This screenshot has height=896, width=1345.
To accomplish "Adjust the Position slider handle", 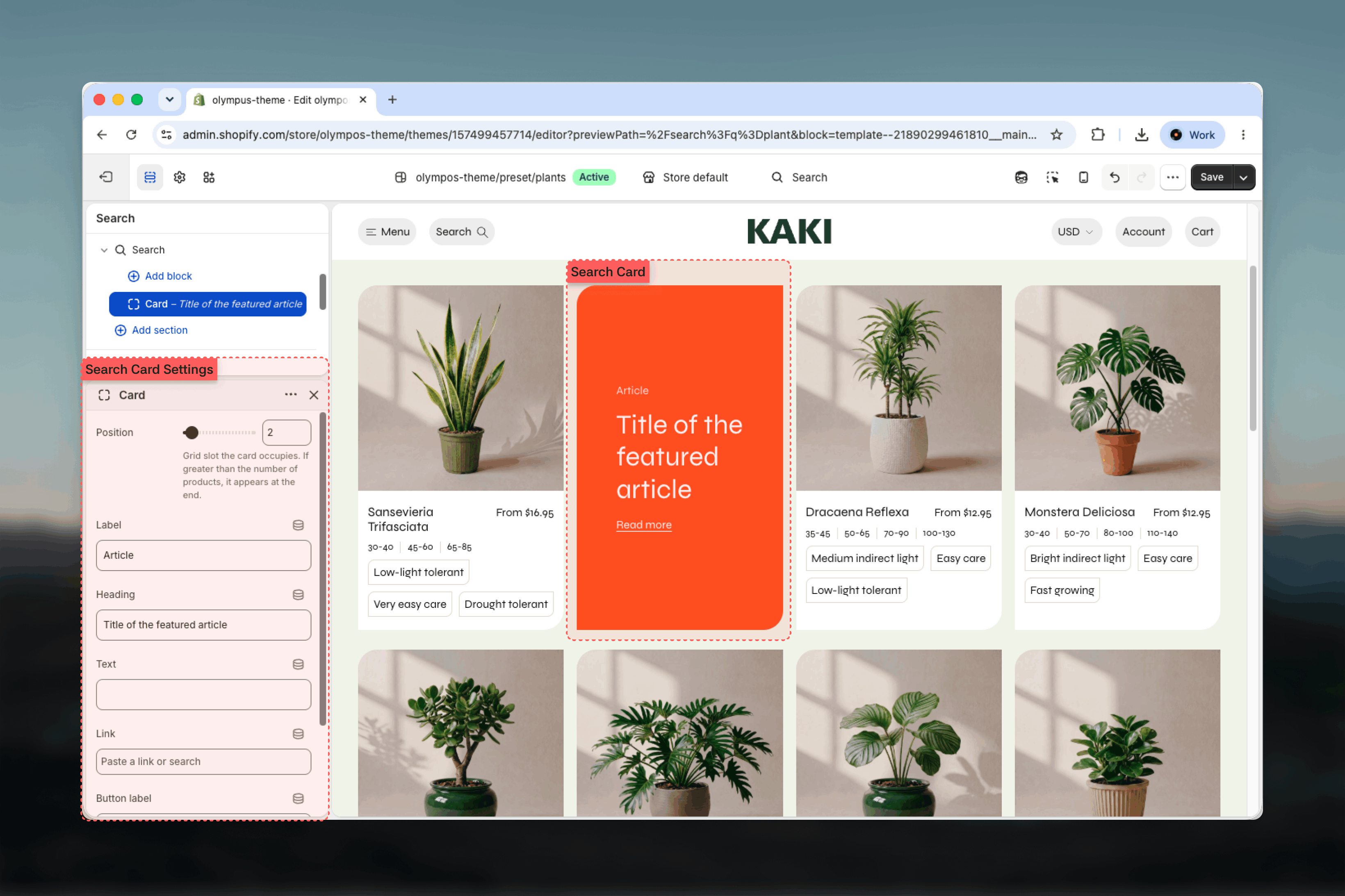I will [191, 432].
